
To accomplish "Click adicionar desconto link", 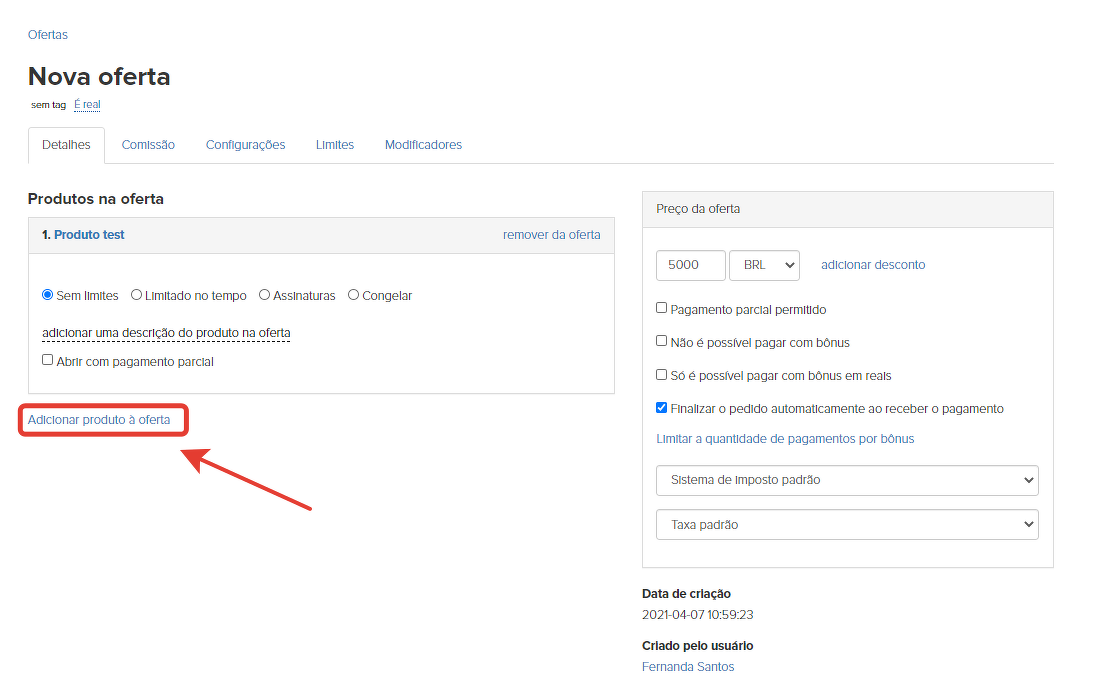I will 873,265.
